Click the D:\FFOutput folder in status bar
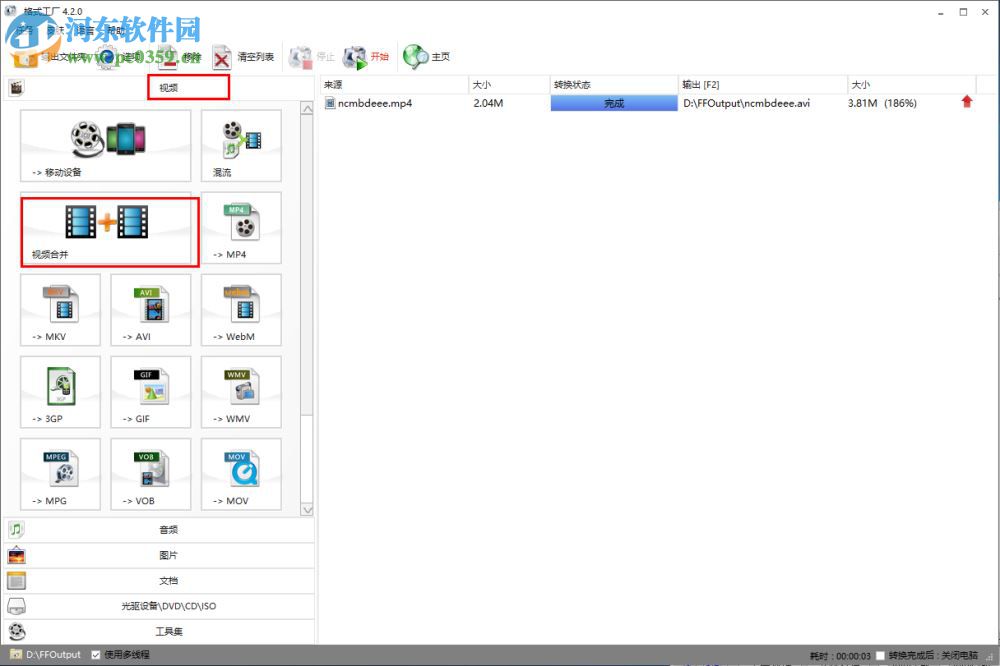 (46, 655)
